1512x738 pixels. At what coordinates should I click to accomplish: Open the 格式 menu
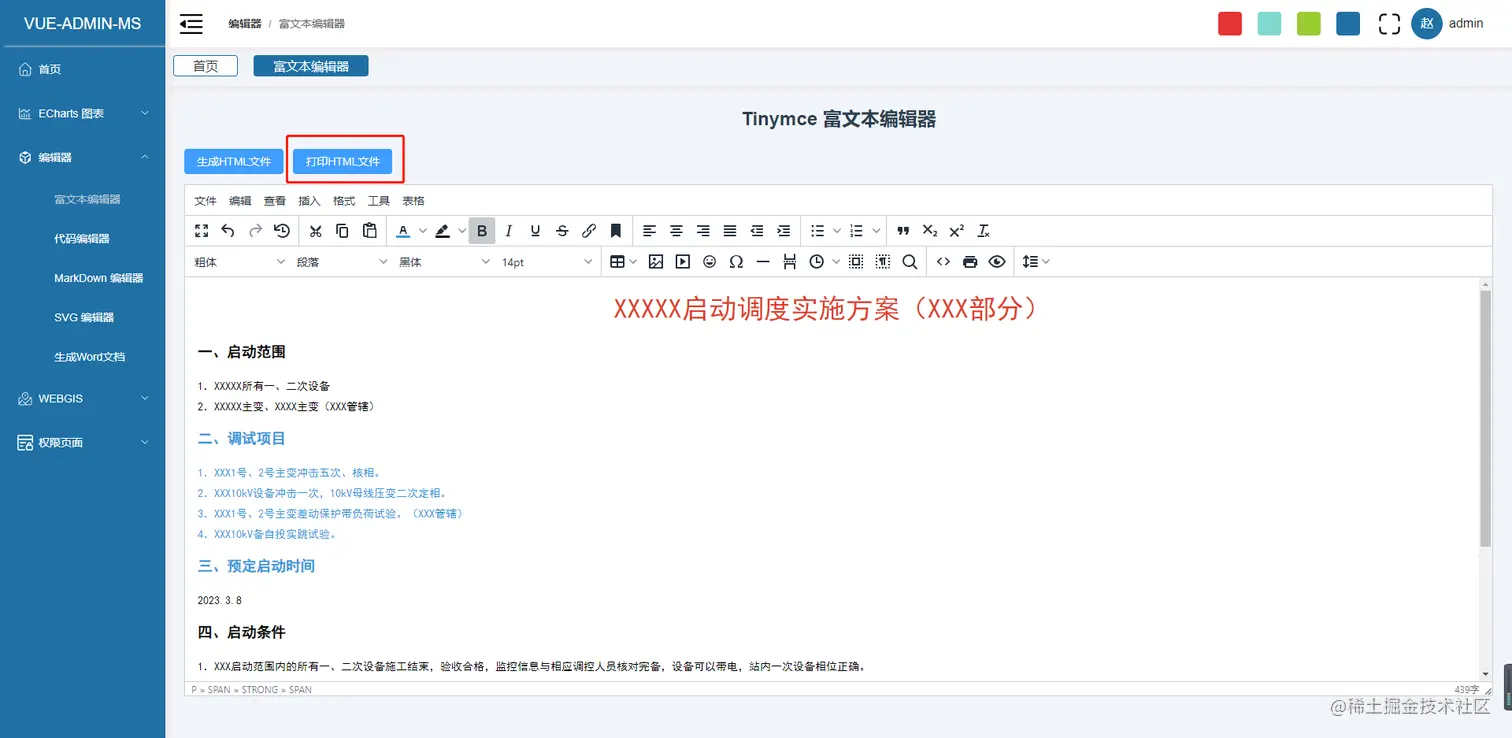344,201
